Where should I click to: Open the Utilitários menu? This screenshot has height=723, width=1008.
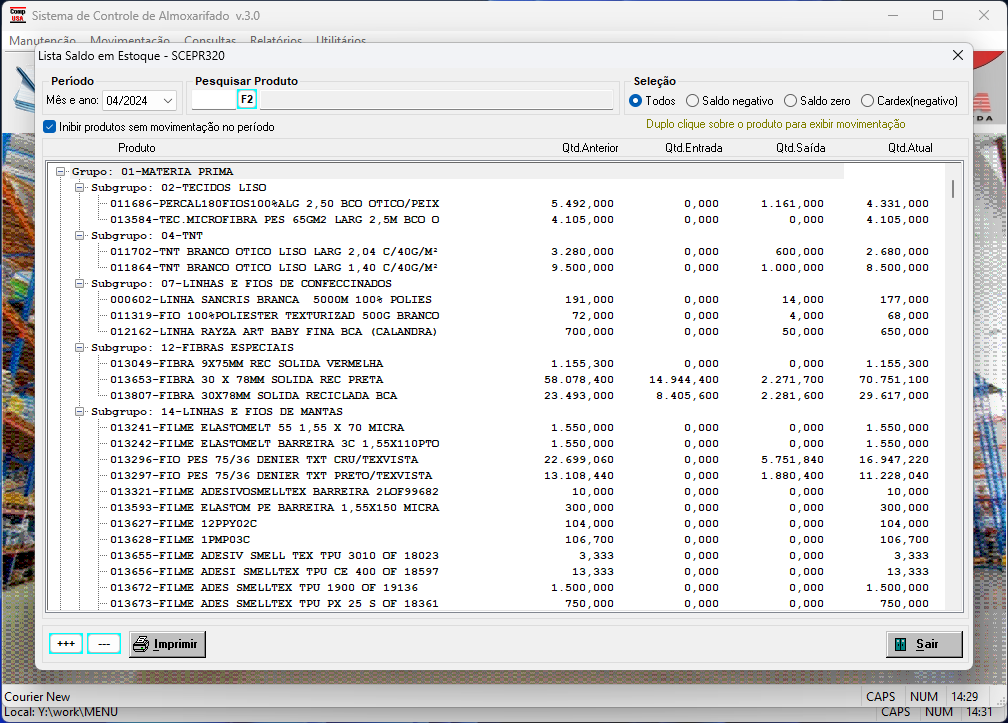(x=341, y=40)
